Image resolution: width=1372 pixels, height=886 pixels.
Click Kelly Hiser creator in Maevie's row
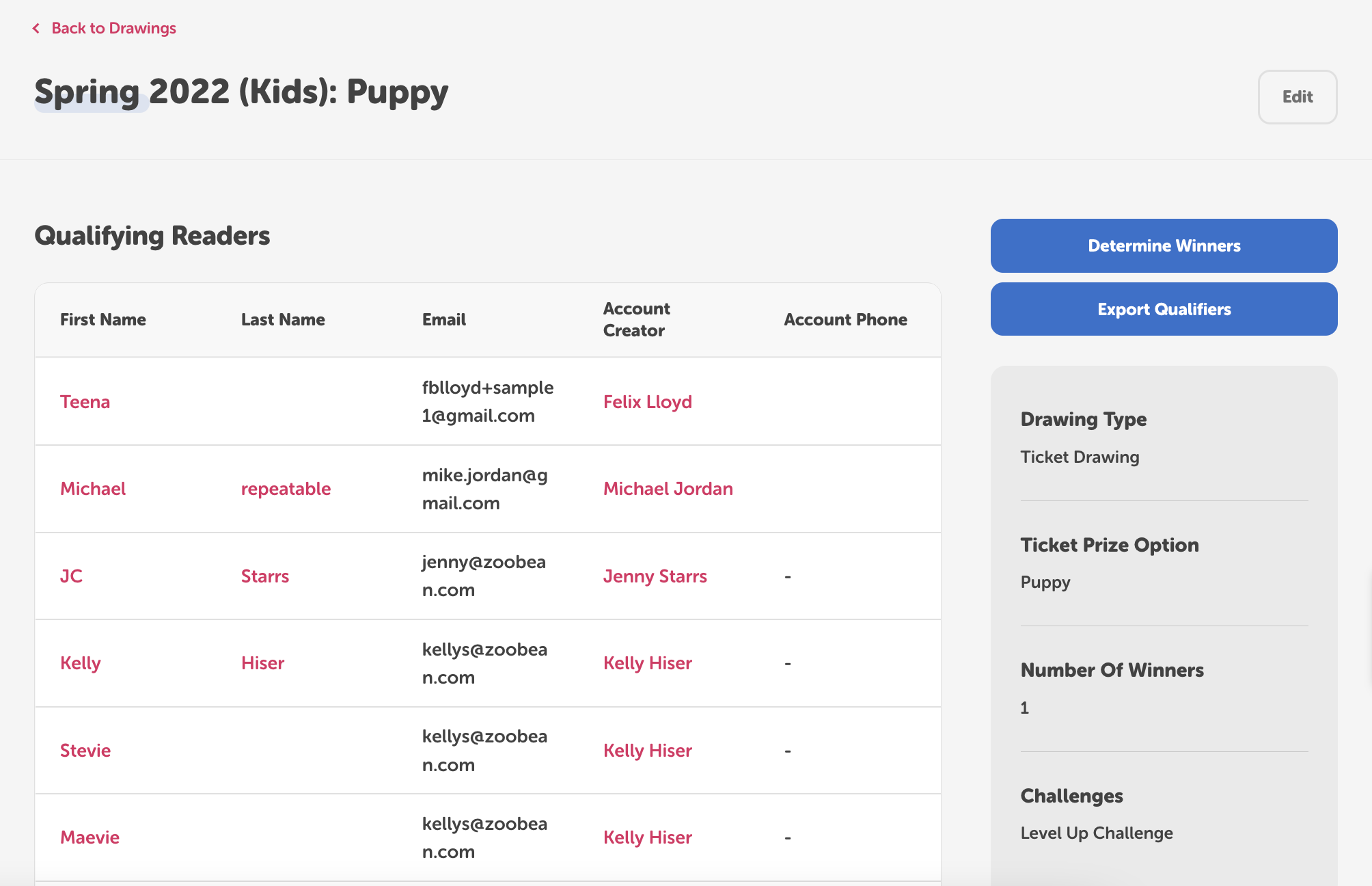[647, 837]
